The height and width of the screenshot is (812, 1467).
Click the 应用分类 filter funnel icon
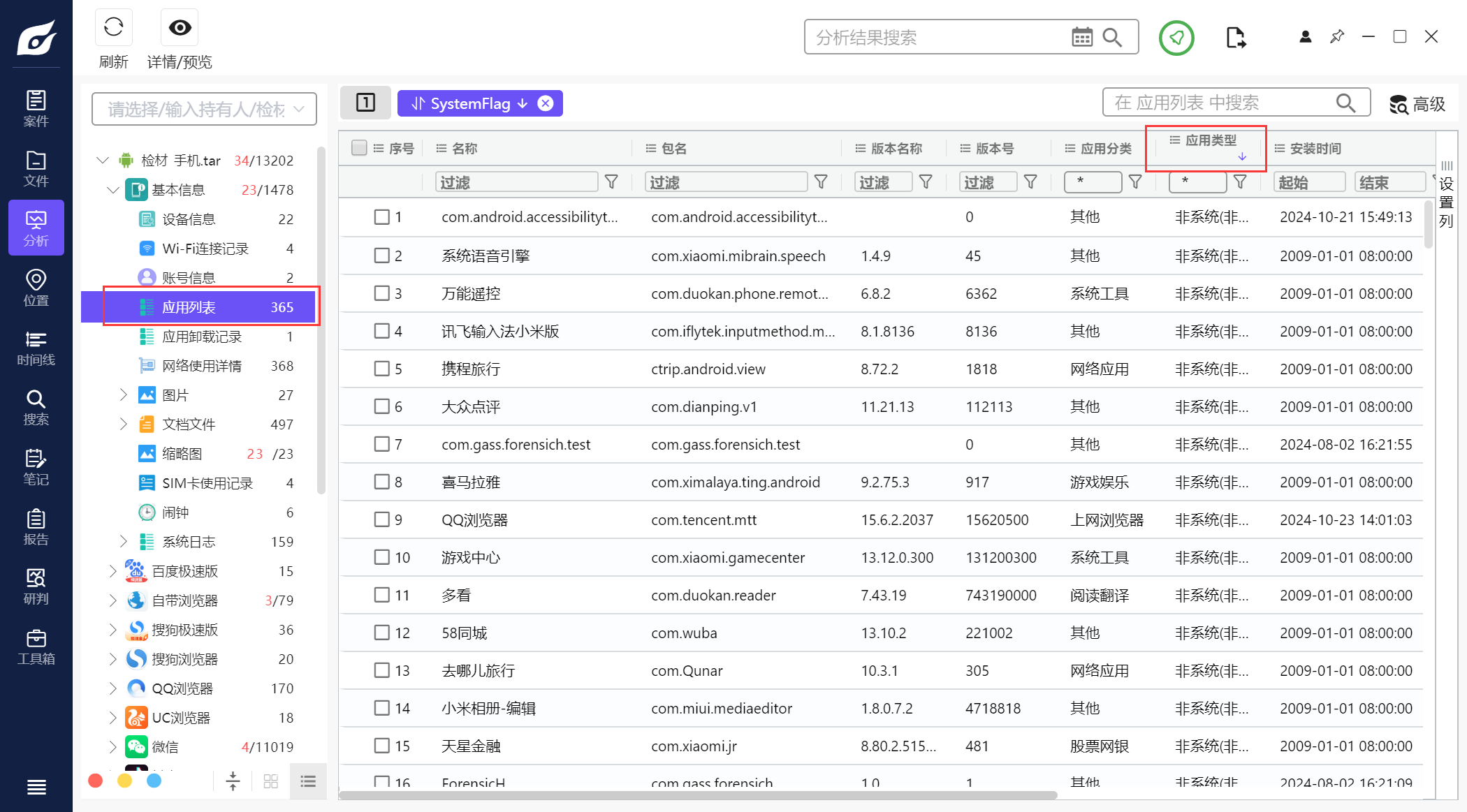[1135, 182]
